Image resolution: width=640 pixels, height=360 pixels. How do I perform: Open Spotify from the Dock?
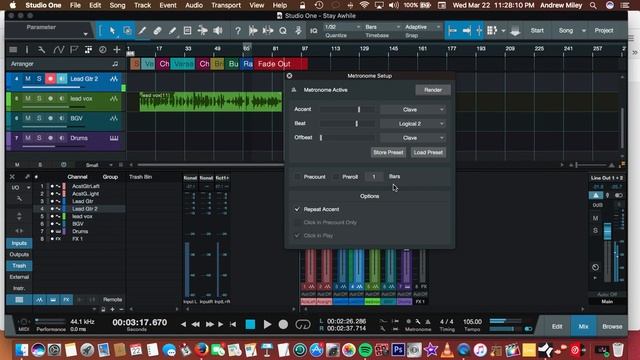[x=365, y=350]
